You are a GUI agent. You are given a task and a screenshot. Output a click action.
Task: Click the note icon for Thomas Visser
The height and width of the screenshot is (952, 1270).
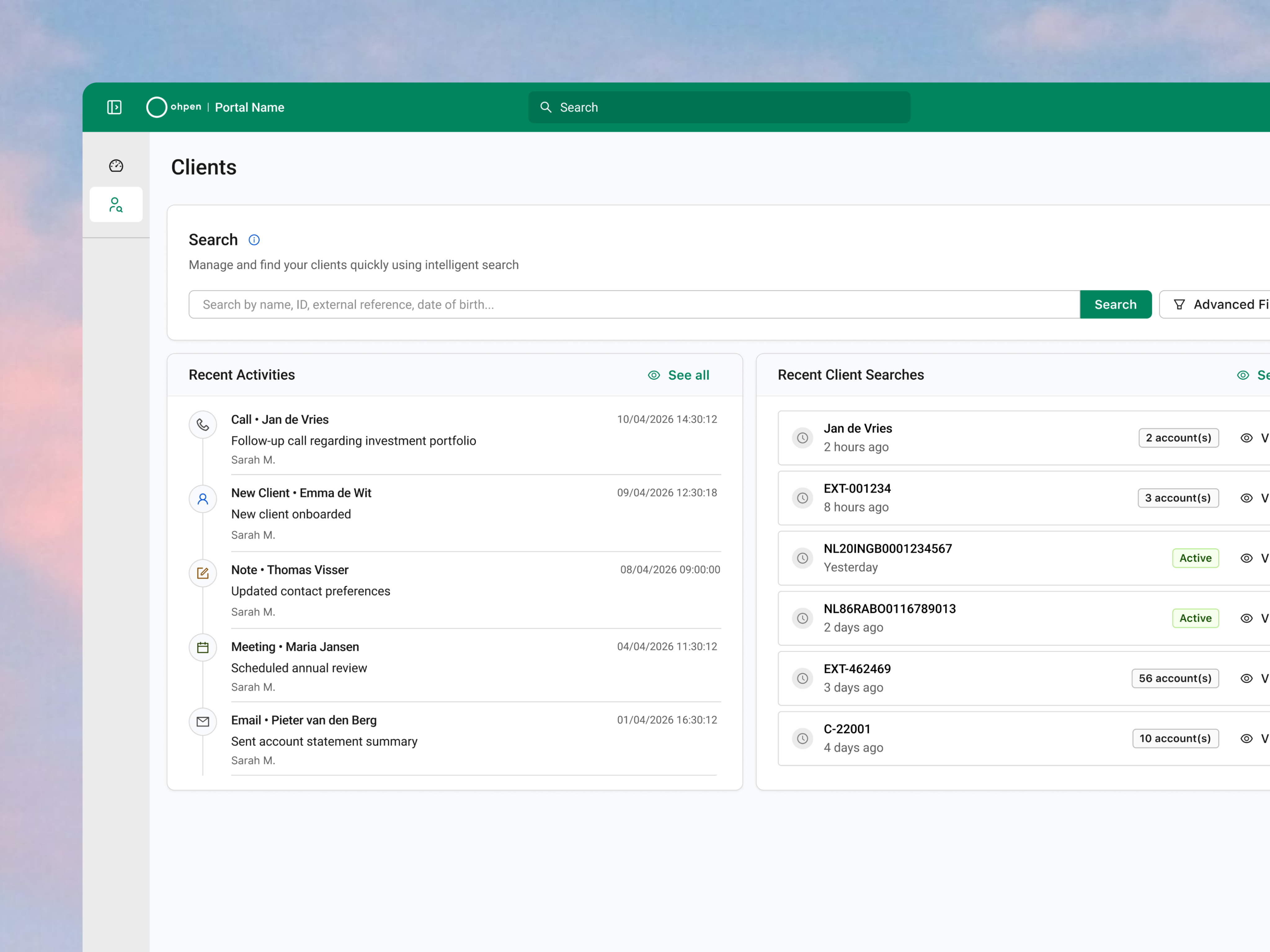tap(203, 573)
